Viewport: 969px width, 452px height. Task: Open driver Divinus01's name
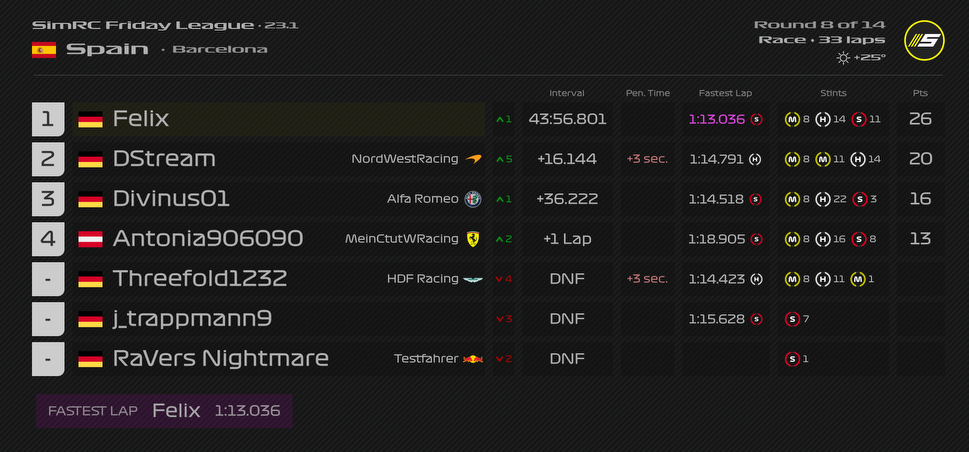(x=171, y=199)
